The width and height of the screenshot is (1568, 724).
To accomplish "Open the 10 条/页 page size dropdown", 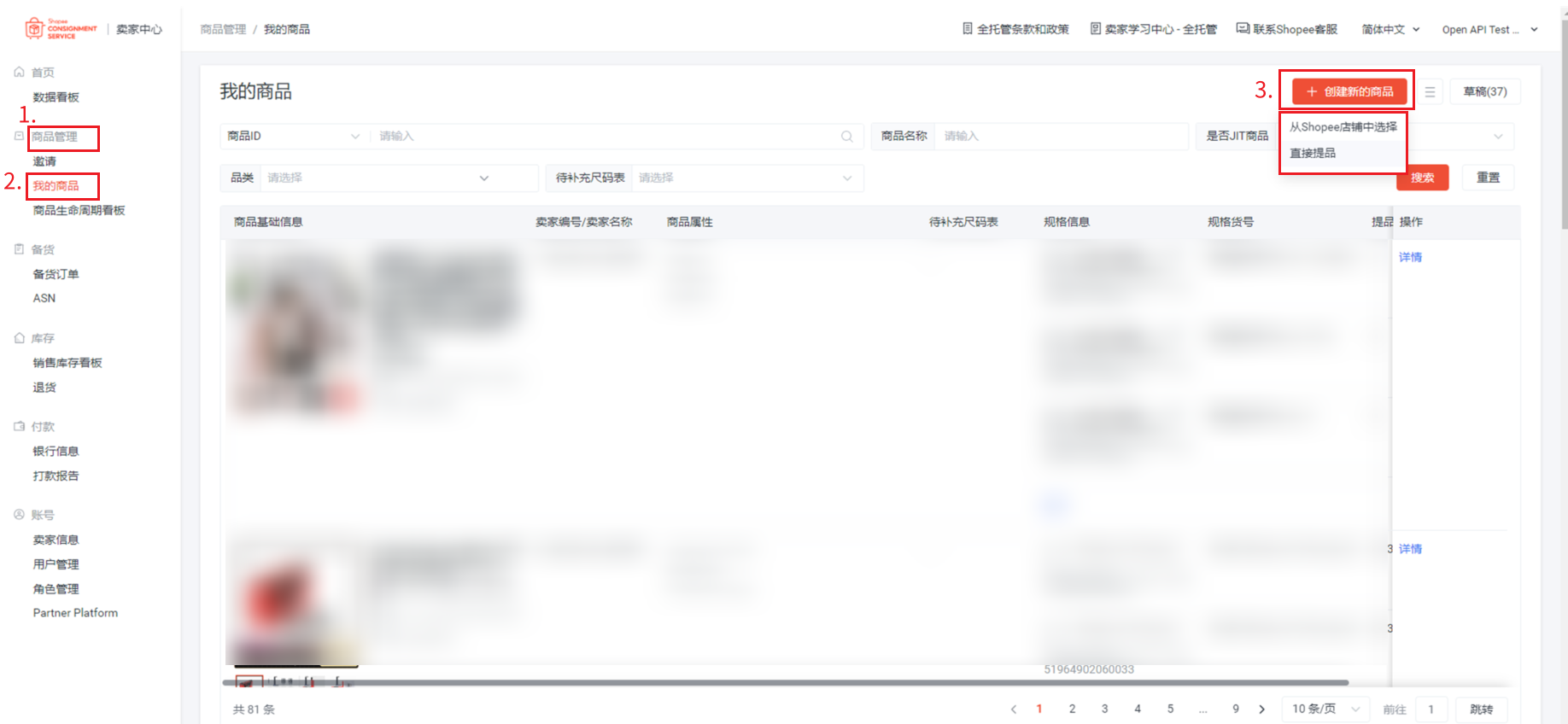I will click(1325, 709).
